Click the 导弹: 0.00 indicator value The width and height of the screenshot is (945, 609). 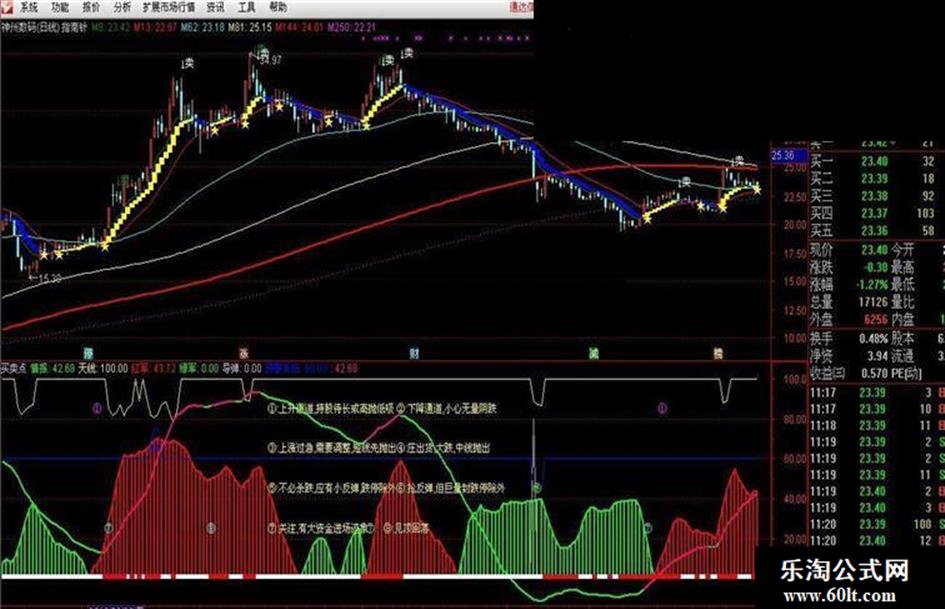[242, 368]
